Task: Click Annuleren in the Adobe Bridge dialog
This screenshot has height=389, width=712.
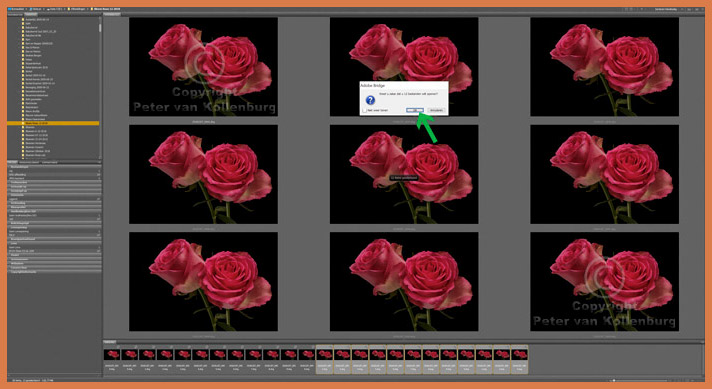Action: [436, 110]
